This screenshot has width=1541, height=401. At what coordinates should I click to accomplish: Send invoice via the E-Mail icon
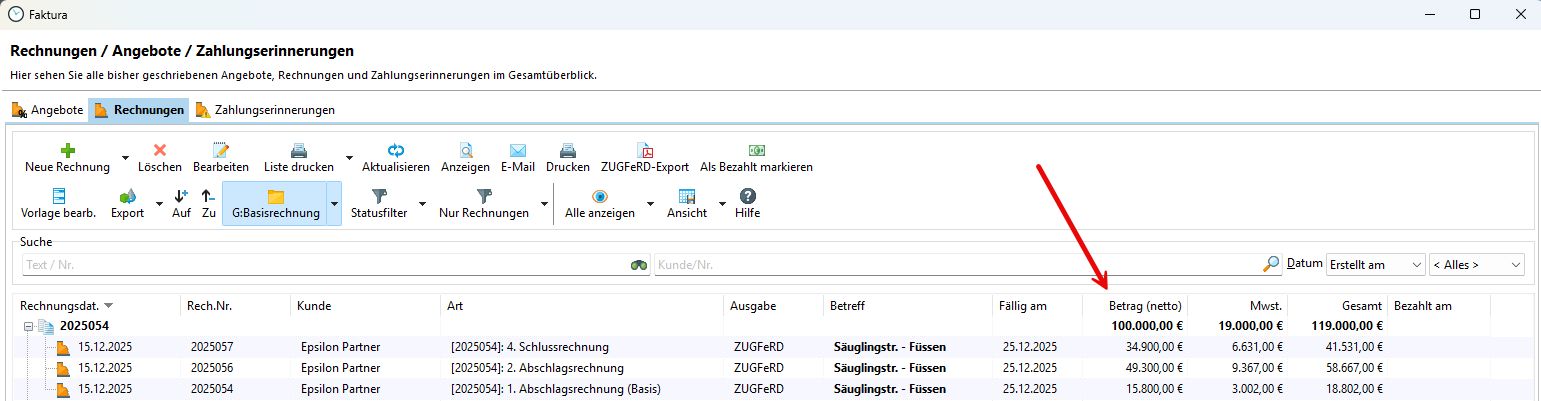(517, 151)
